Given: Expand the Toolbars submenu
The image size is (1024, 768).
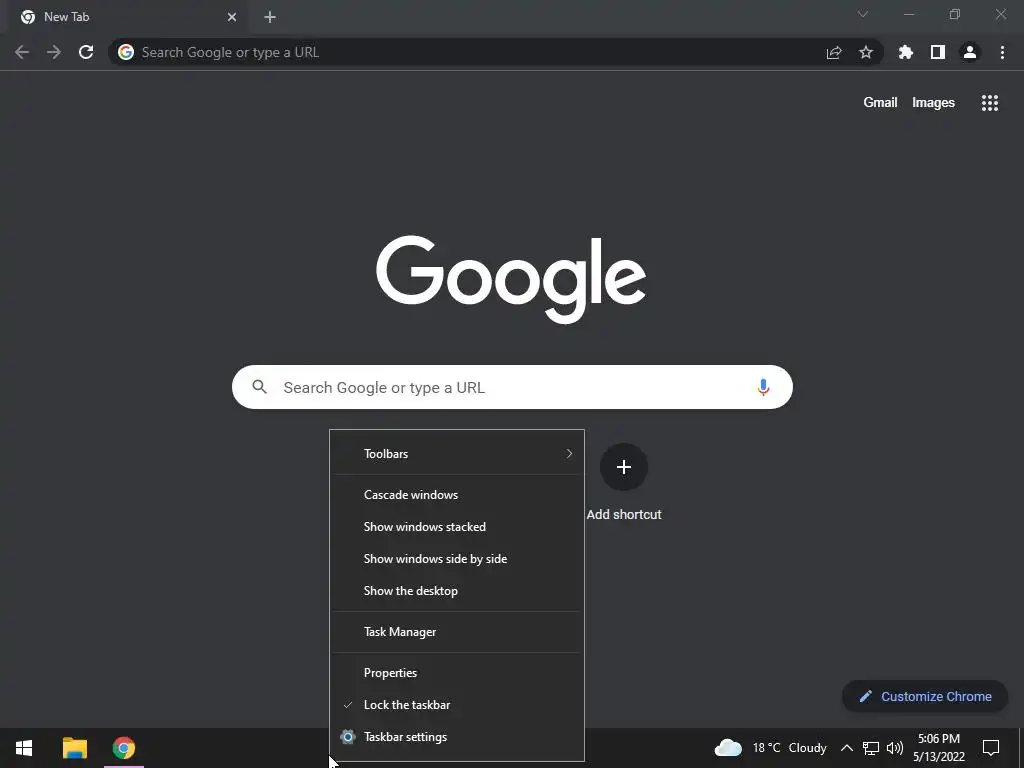Looking at the screenshot, I should click(457, 453).
